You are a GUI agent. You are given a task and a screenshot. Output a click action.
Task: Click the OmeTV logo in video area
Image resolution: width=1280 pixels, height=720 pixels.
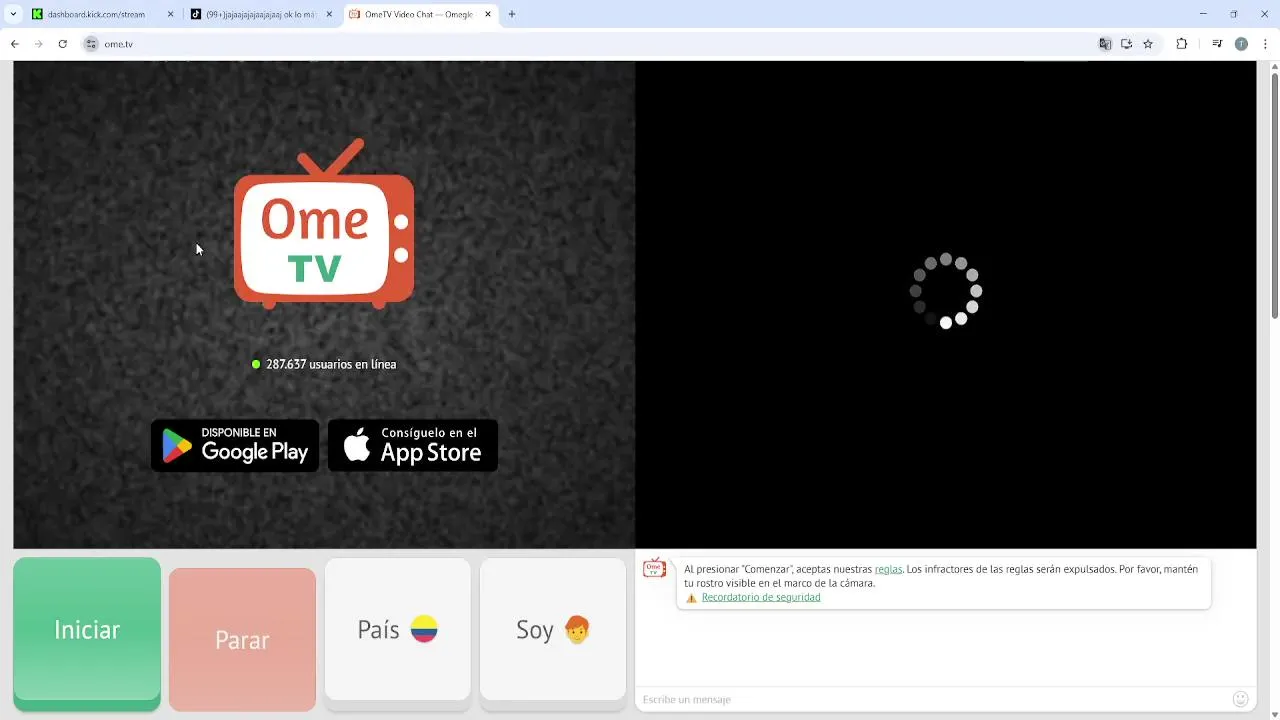point(324,224)
